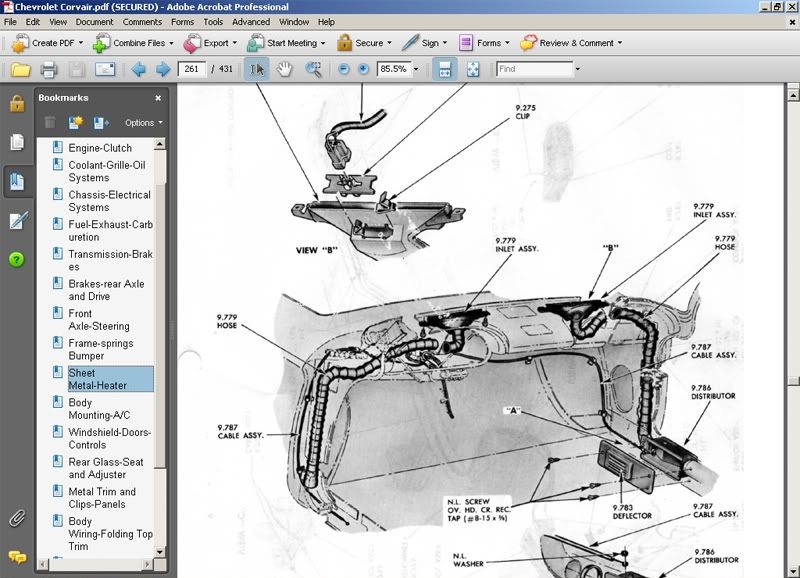Click the Zoom In plus button
Viewport: 800px width, 578px height.
pos(363,69)
